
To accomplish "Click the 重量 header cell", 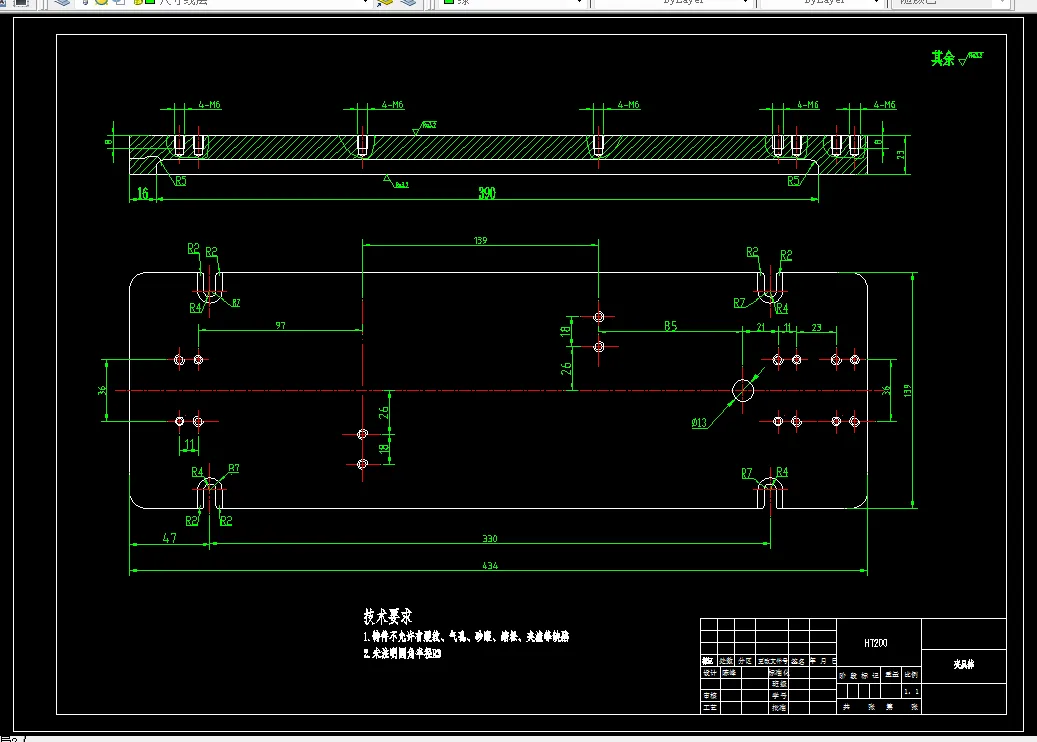I will point(892,675).
